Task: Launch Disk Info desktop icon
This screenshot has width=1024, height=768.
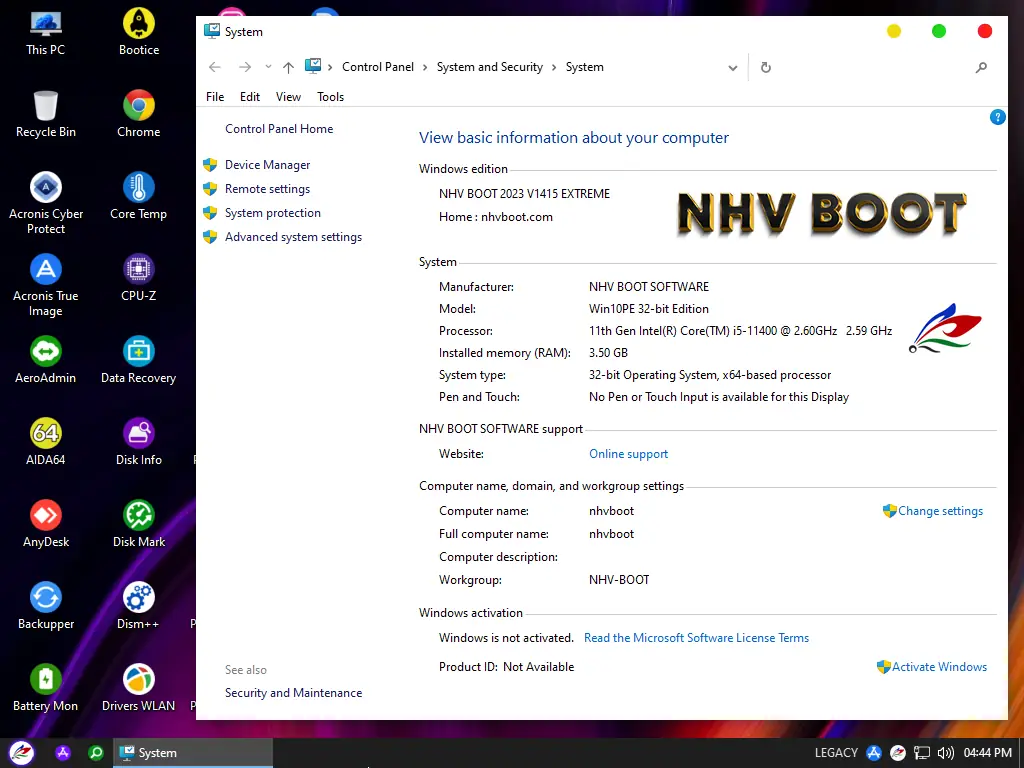Action: pyautogui.click(x=138, y=442)
